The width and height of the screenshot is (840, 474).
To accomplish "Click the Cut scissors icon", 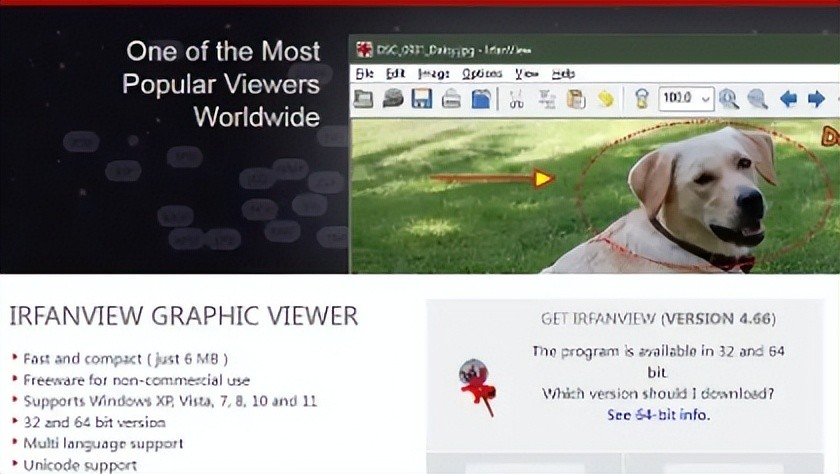I will coord(516,99).
